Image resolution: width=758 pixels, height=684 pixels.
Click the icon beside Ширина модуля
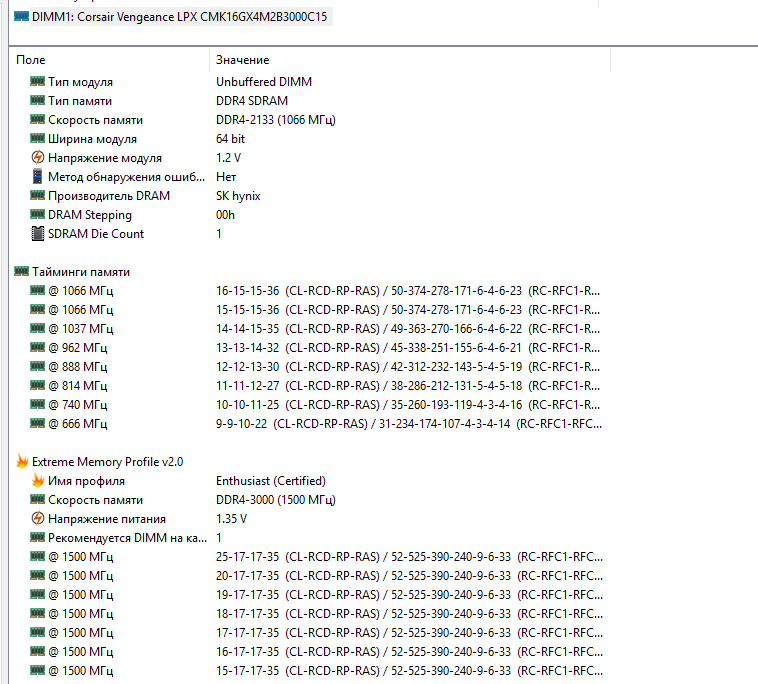(x=37, y=138)
